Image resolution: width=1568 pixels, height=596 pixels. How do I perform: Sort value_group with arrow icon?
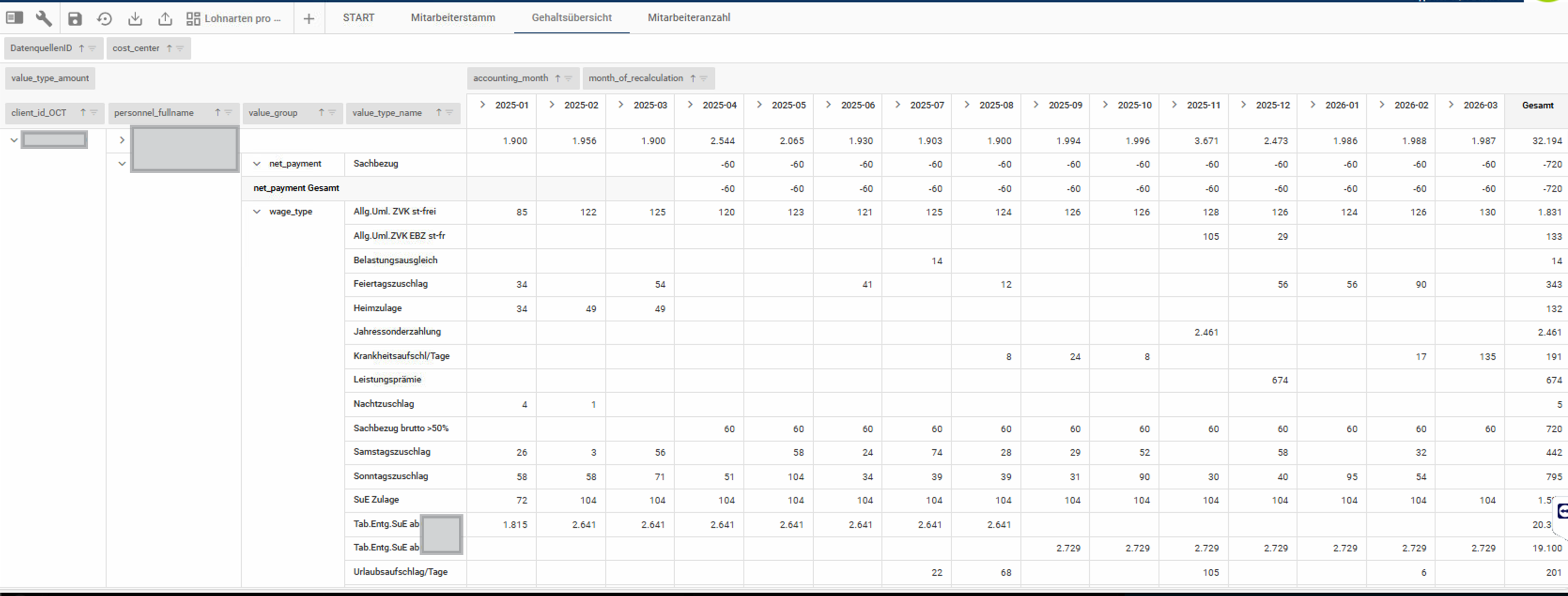[x=321, y=113]
